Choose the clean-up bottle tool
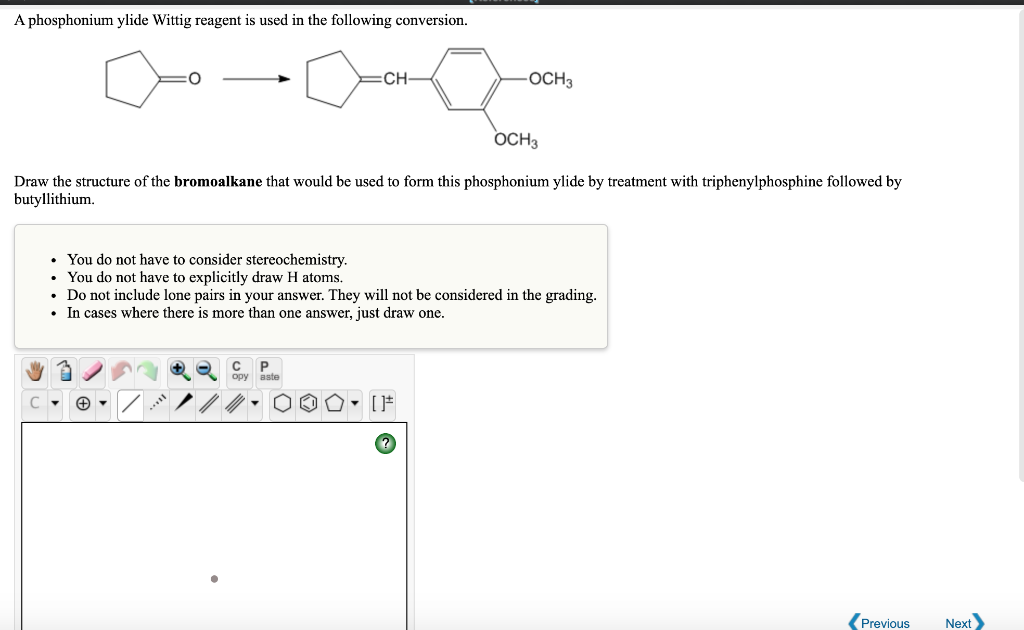Viewport: 1024px width, 630px height. pos(64,371)
